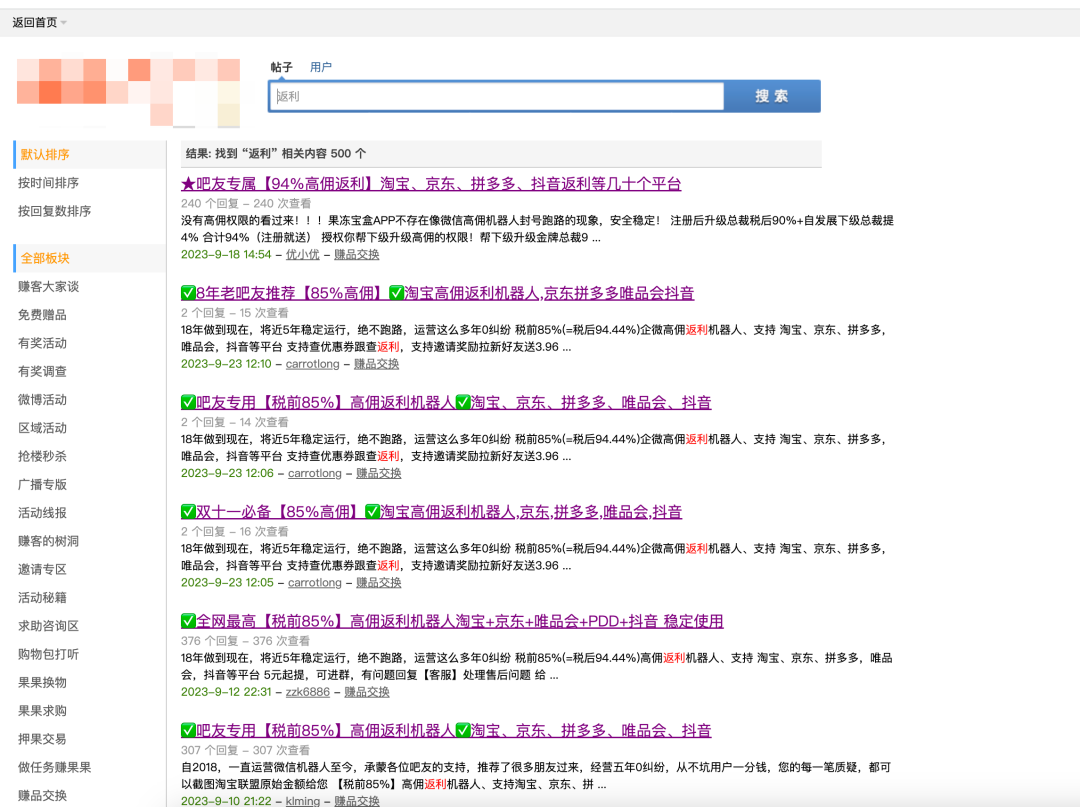The height and width of the screenshot is (807, 1080).
Task: Click the 结果: 找到 “返利” 相关内容 500 个 text
Action: pos(276,154)
